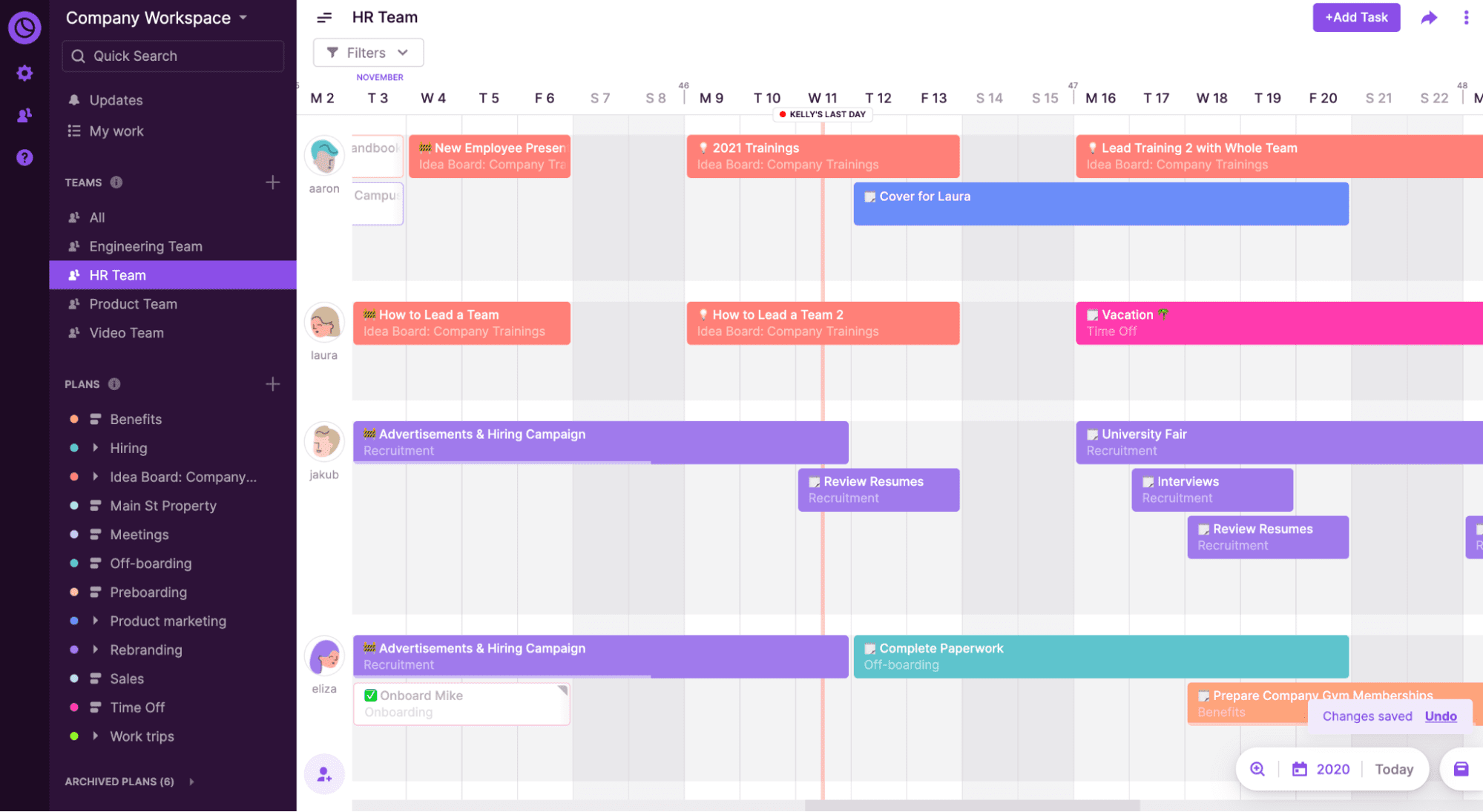The height and width of the screenshot is (812, 1483).
Task: Expand the Hiring plan tree item
Action: (97, 448)
